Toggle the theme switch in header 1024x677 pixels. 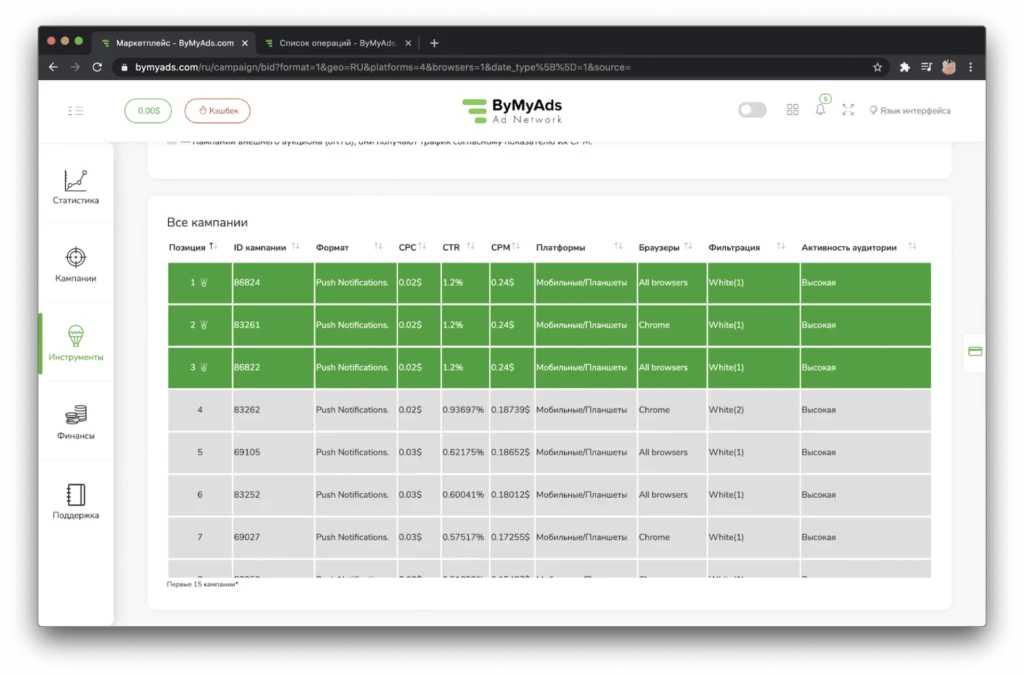click(752, 110)
